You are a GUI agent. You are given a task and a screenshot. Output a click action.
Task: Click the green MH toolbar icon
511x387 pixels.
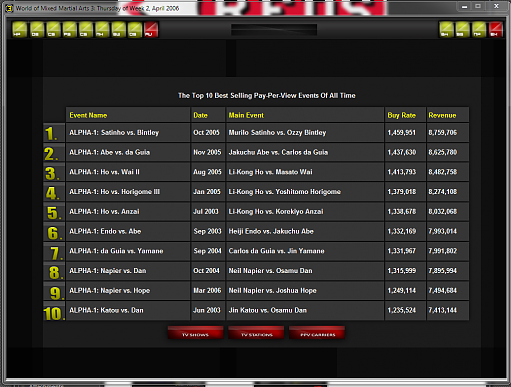point(102,29)
